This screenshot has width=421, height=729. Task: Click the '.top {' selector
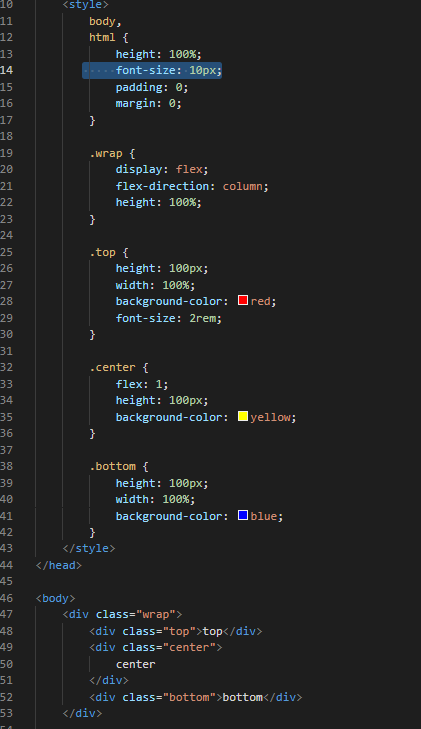[109, 252]
